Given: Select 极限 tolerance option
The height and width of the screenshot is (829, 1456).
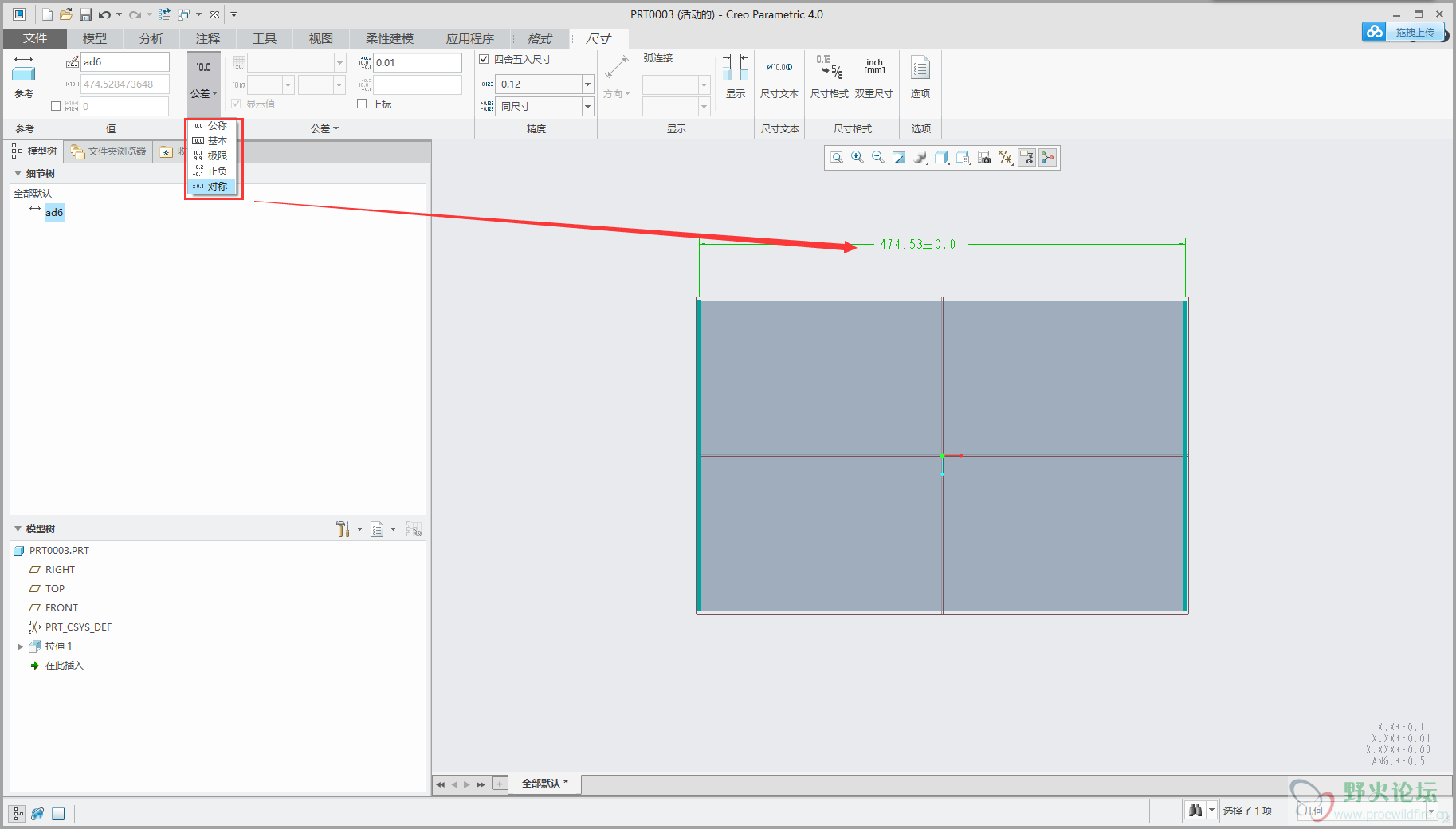Looking at the screenshot, I should coord(210,156).
